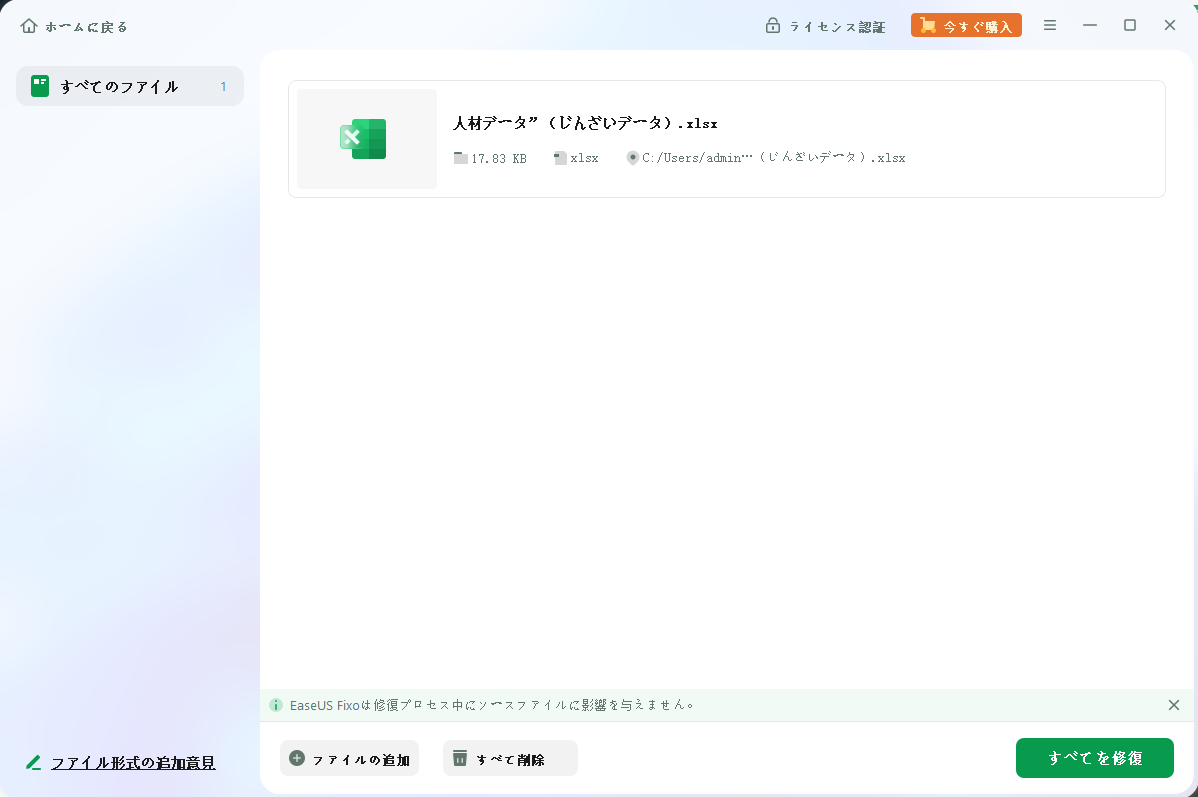The height and width of the screenshot is (797, 1198).
Task: Dismiss the EaseUS Fixo notice banner
Action: click(x=1174, y=705)
